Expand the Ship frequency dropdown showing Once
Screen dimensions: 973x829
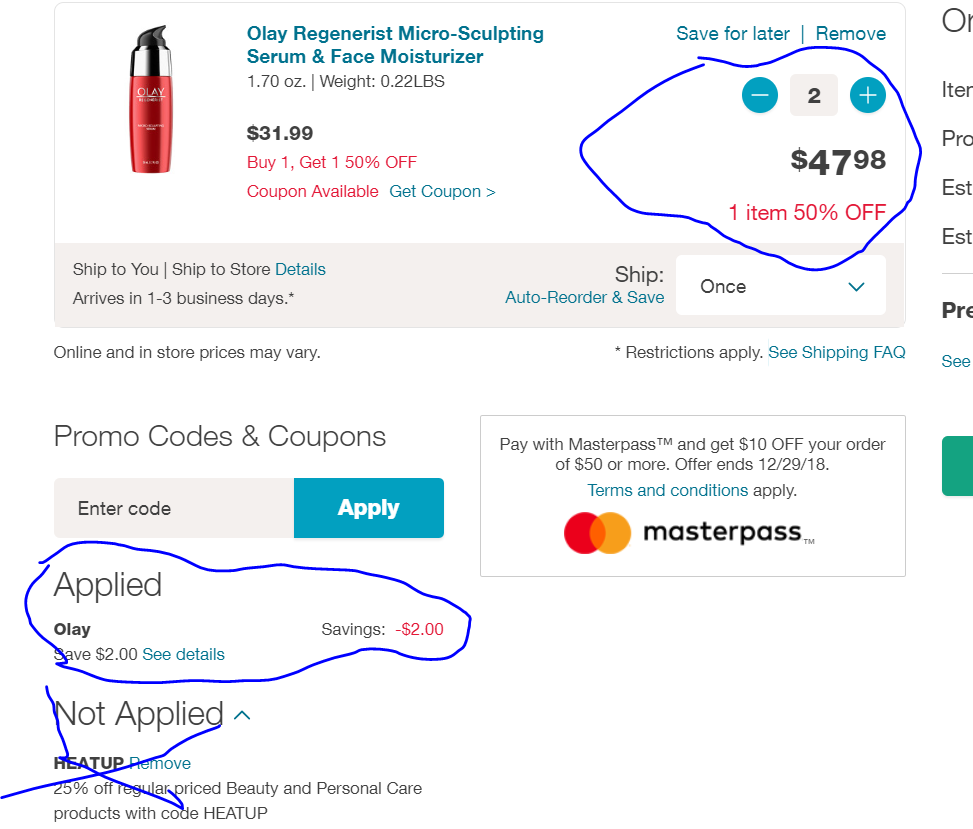pos(781,286)
